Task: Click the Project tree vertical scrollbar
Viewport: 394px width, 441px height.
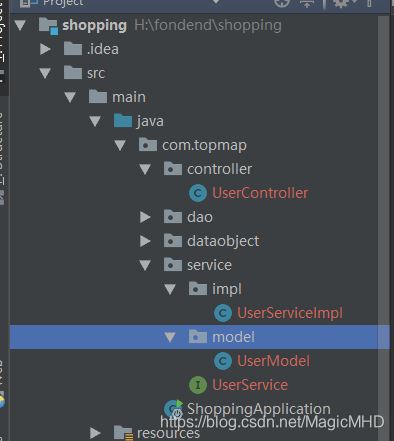Action: (x=383, y=228)
